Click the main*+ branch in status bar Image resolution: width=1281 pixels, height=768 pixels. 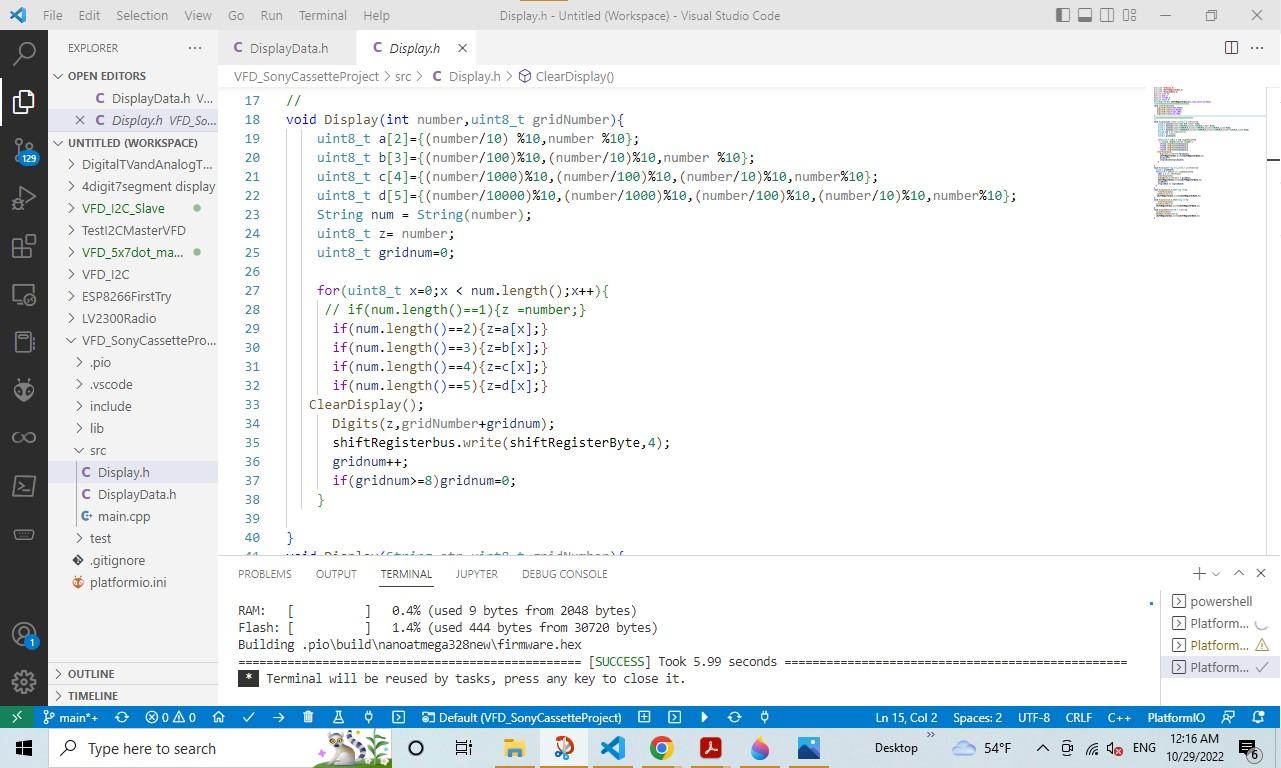pyautogui.click(x=70, y=717)
